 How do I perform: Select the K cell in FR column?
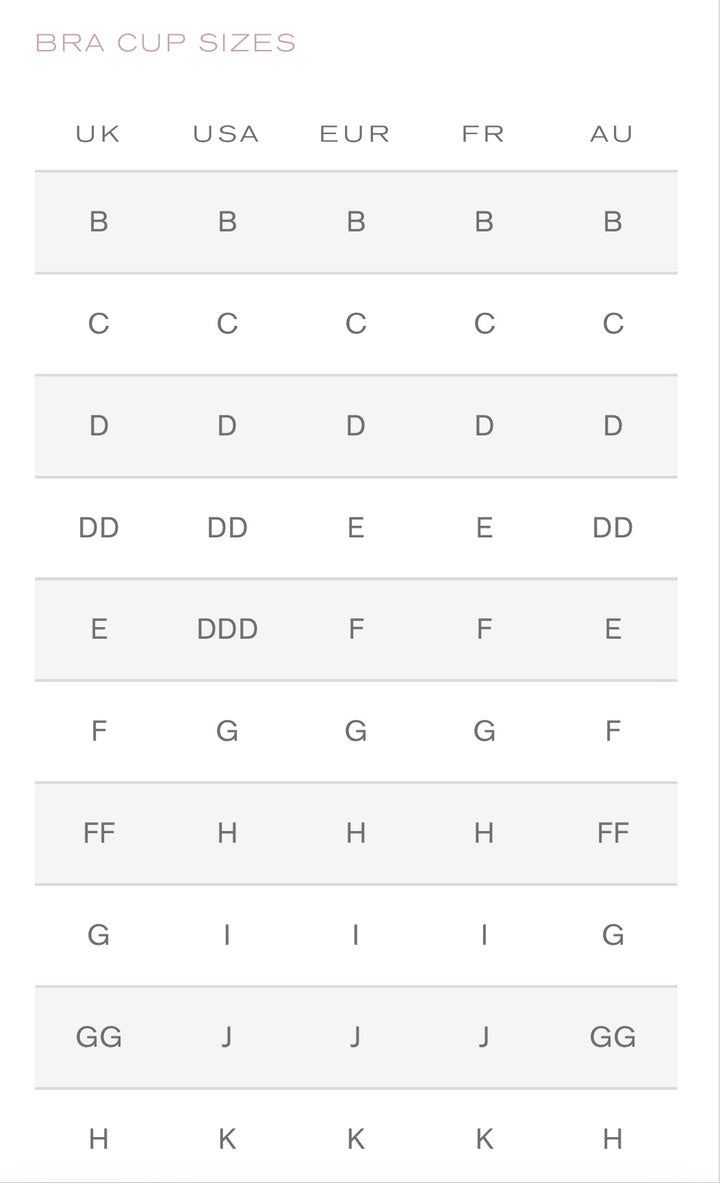[484, 1139]
